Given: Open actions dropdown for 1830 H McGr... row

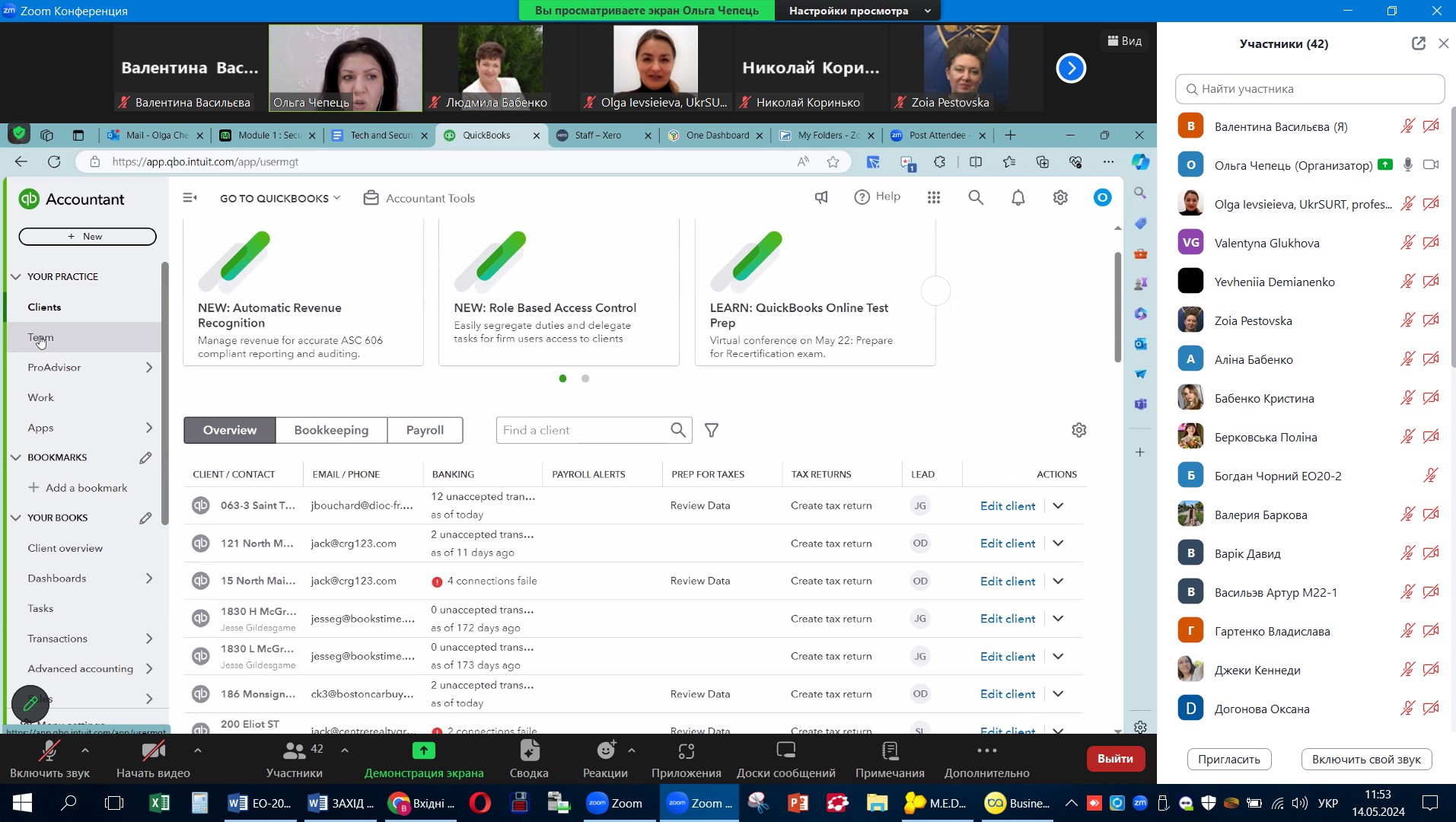Looking at the screenshot, I should pyautogui.click(x=1058, y=619).
